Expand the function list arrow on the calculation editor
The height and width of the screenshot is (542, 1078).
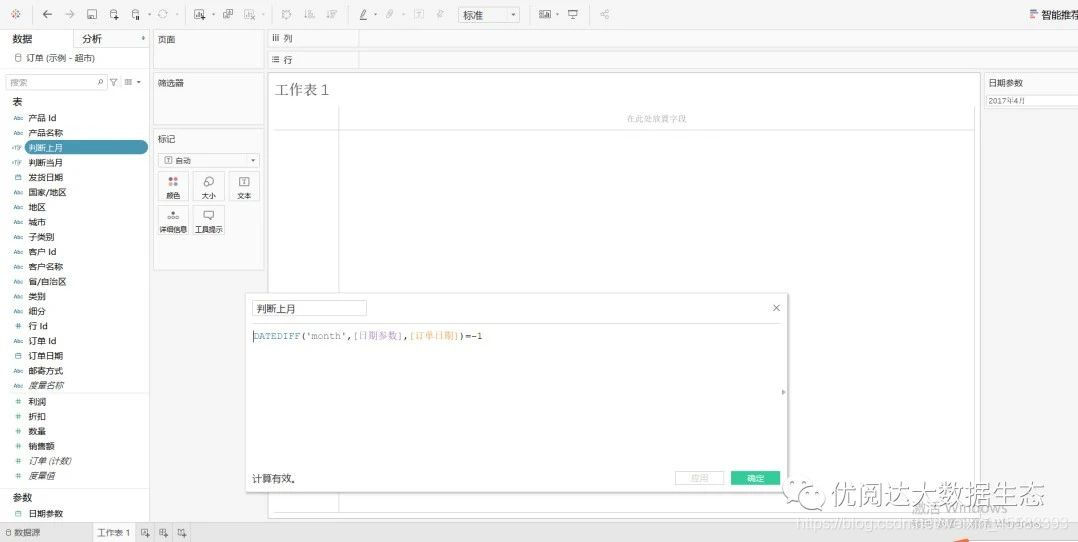[x=783, y=392]
